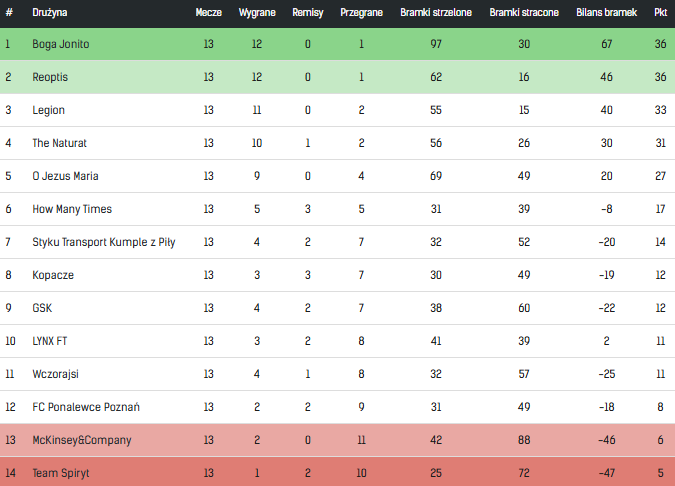675x486 pixels.
Task: Click the Bilans bramek column header
Action: (606, 13)
